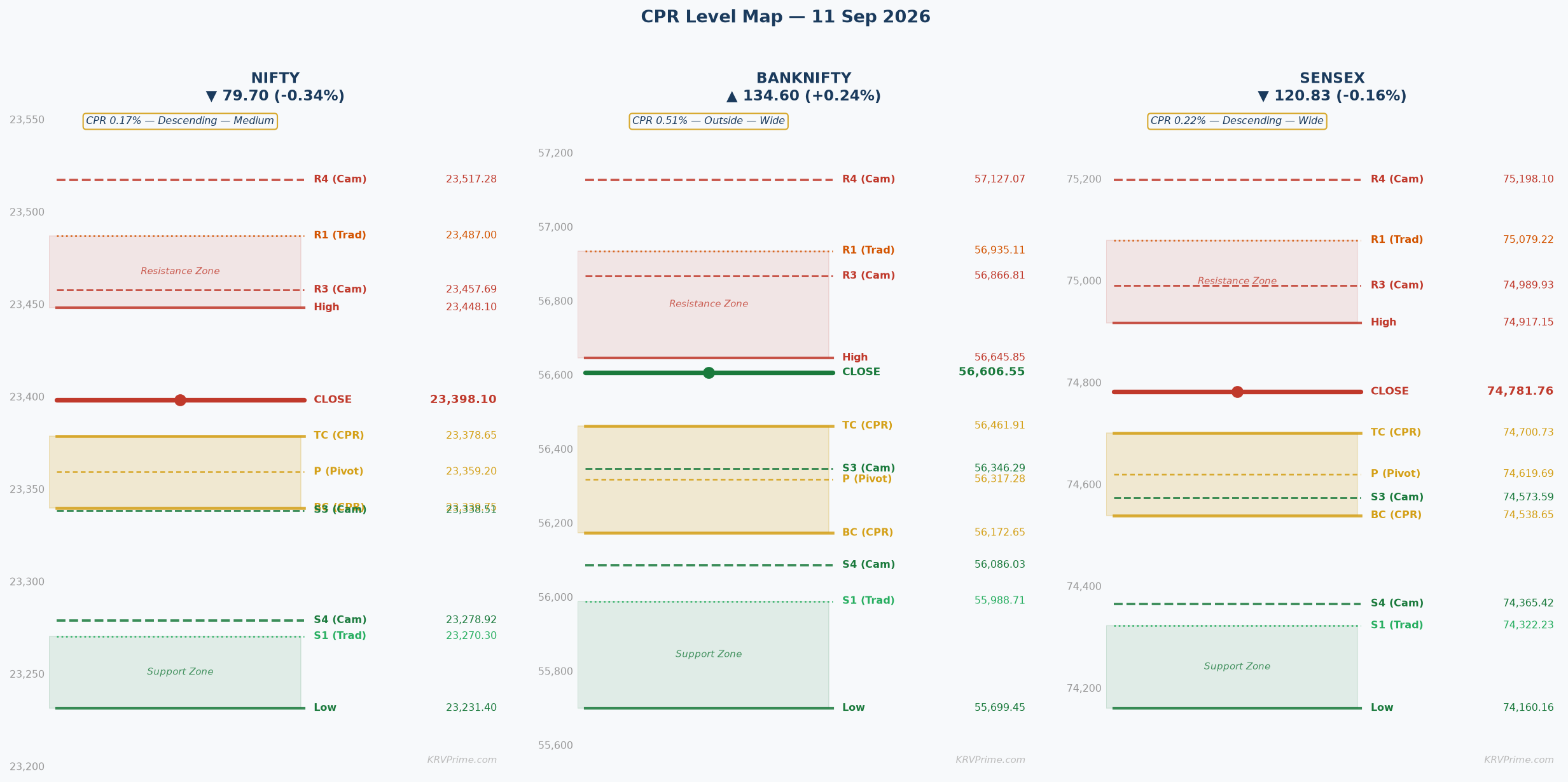
Task: Select the NIFTY panel heading
Action: (x=275, y=78)
